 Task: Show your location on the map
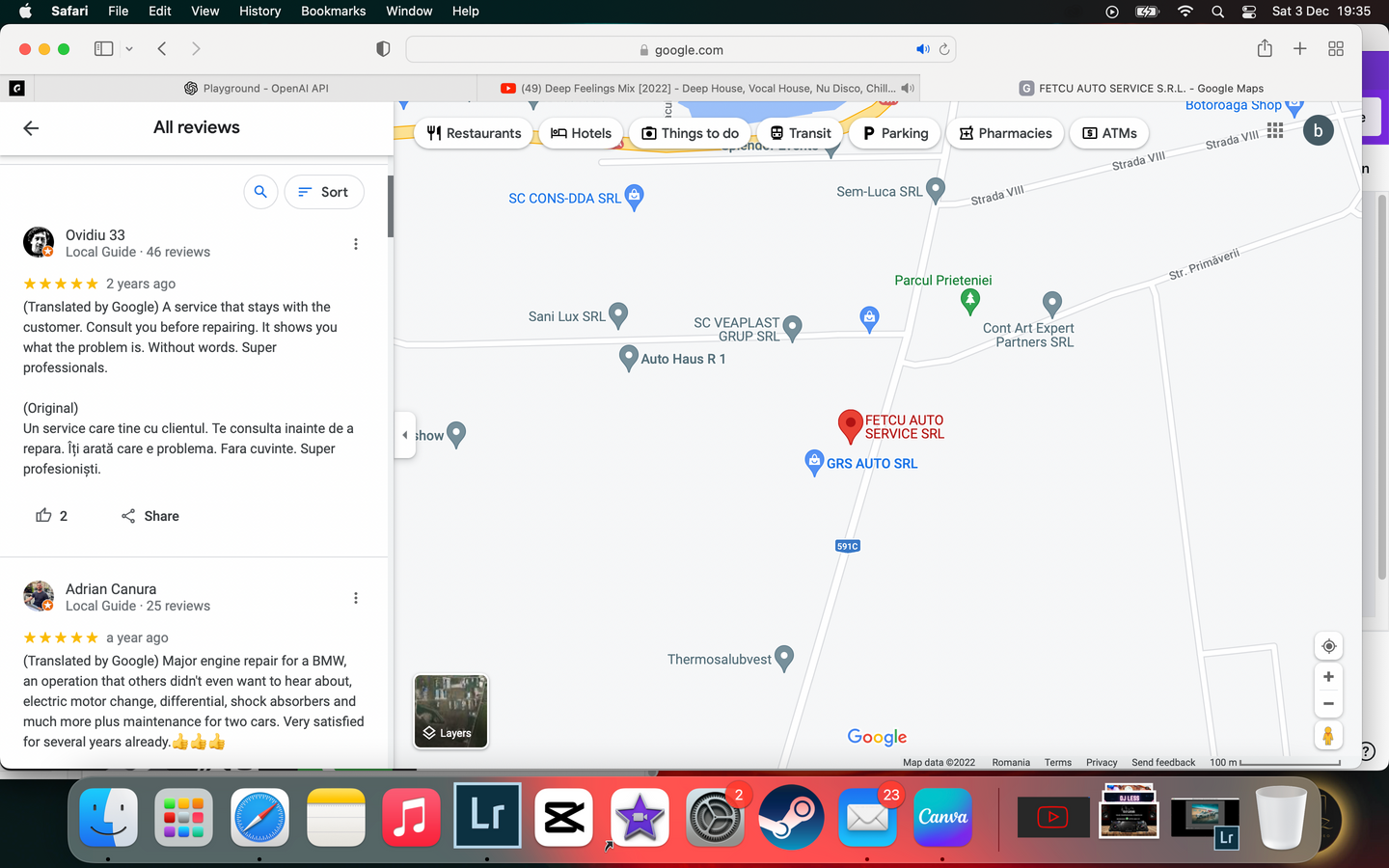click(x=1328, y=646)
